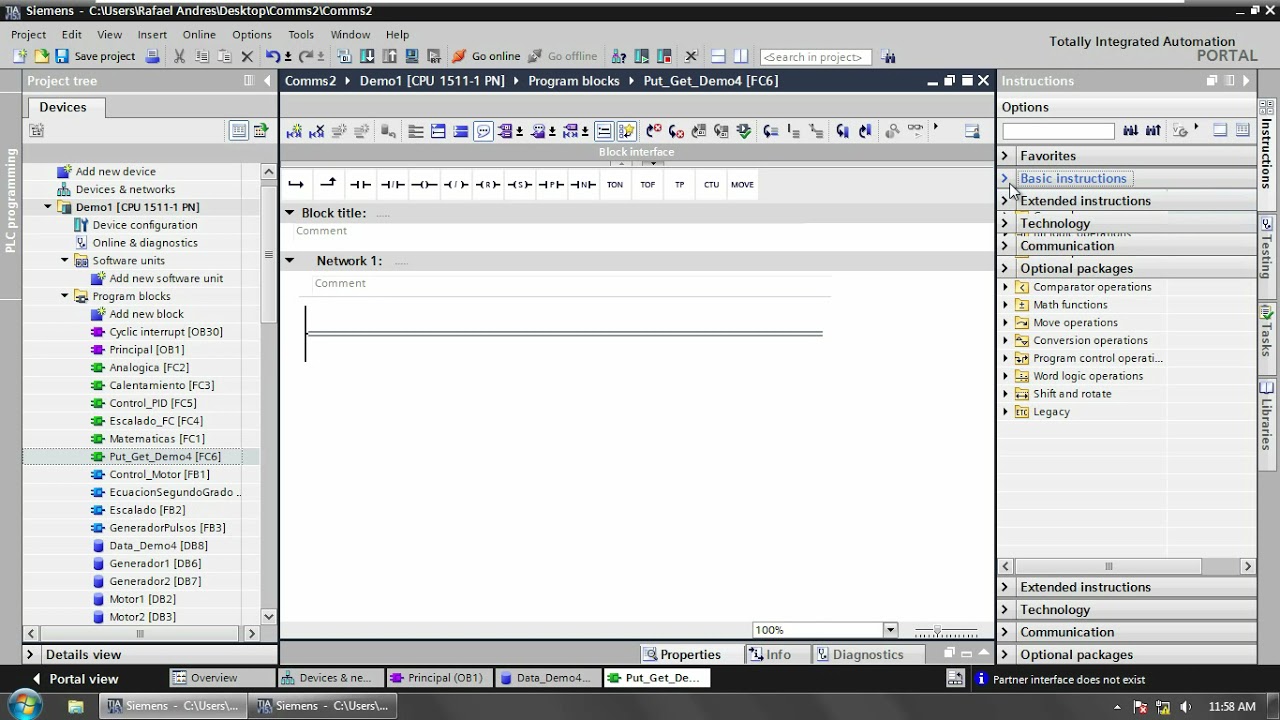This screenshot has width=1280, height=720.
Task: Insert MOVE instruction from favorites
Action: coord(742,185)
